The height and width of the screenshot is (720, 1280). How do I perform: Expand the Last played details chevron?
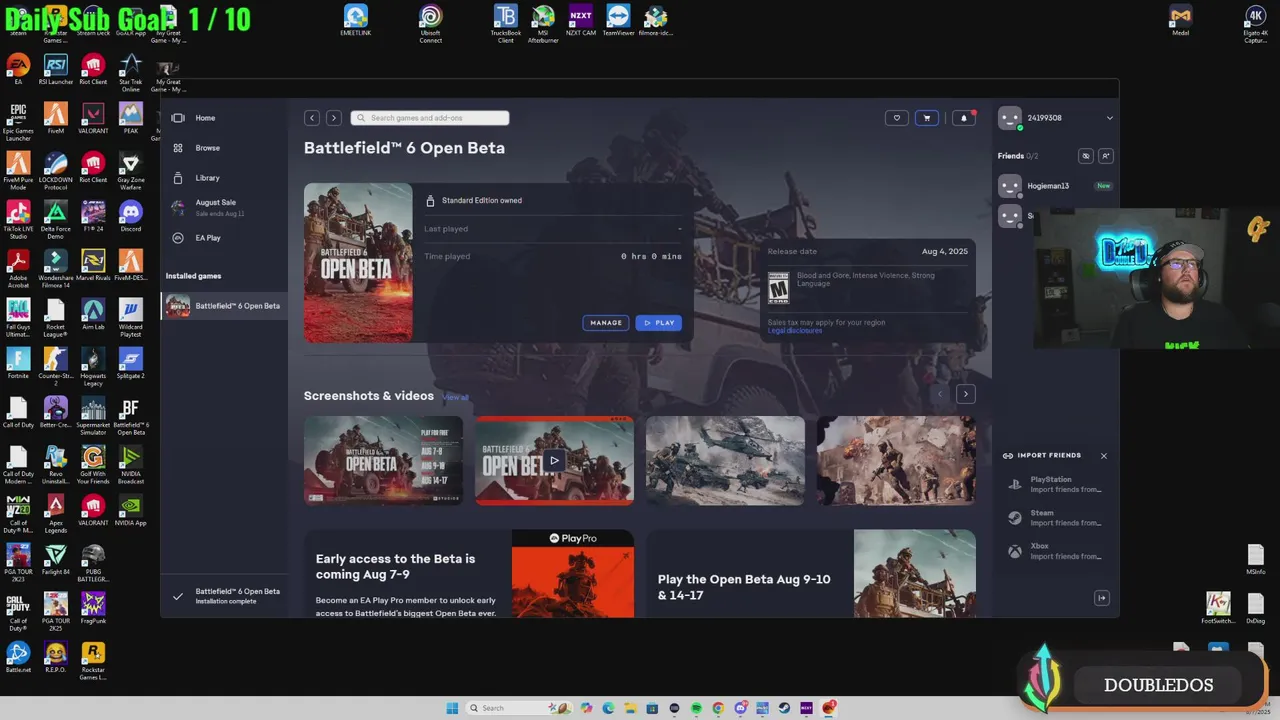[x=680, y=229]
